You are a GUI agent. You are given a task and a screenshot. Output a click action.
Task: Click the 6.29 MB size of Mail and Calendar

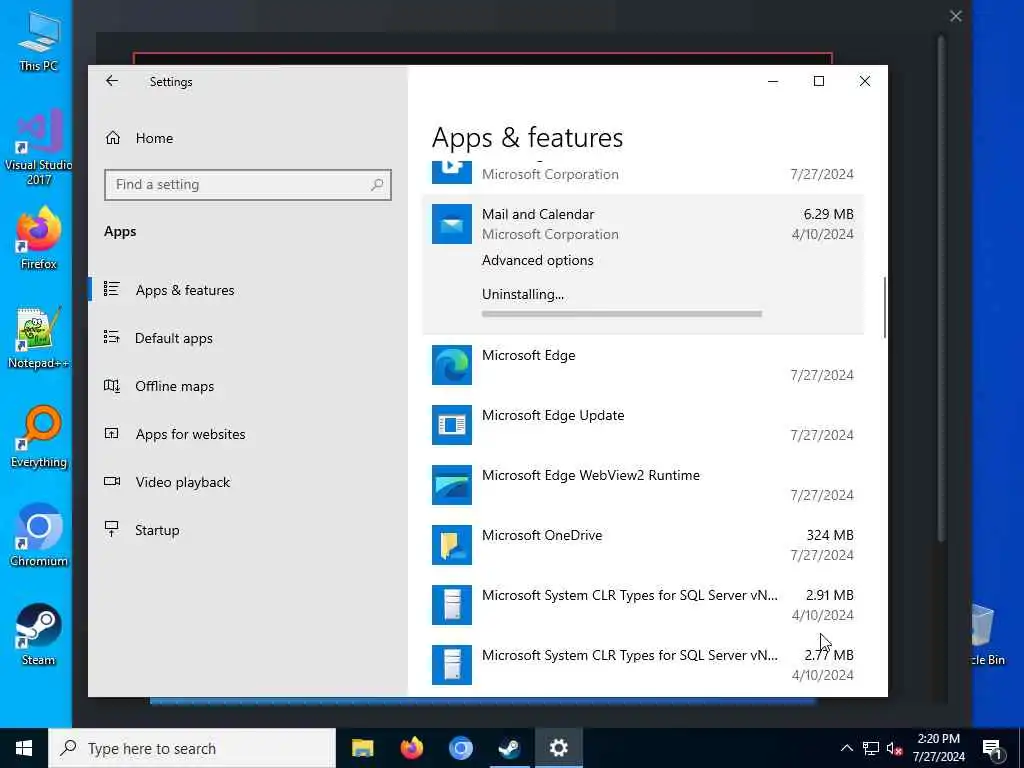point(828,214)
